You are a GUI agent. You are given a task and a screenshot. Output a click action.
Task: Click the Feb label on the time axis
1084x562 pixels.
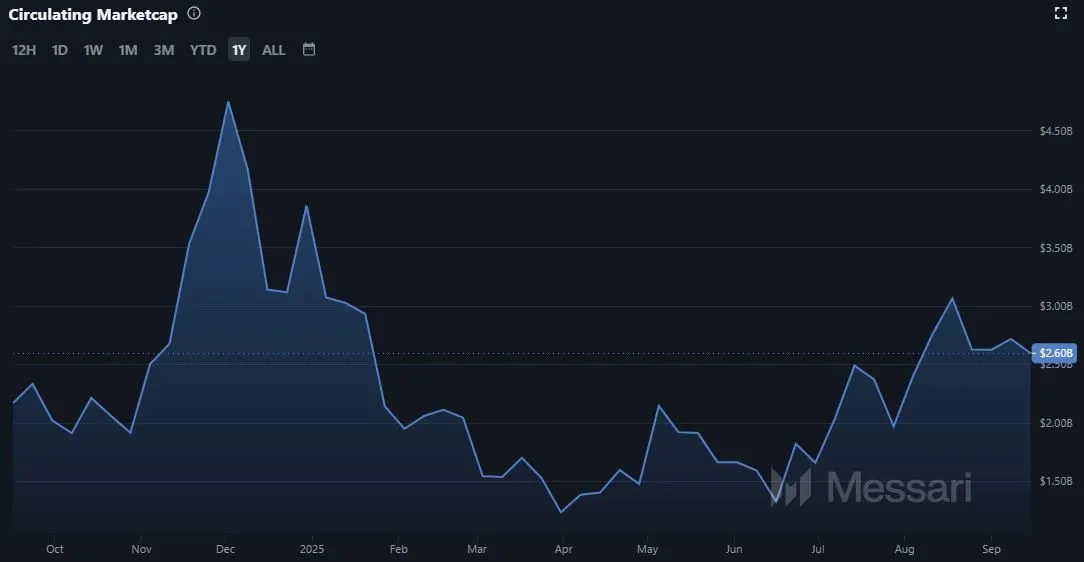point(398,549)
